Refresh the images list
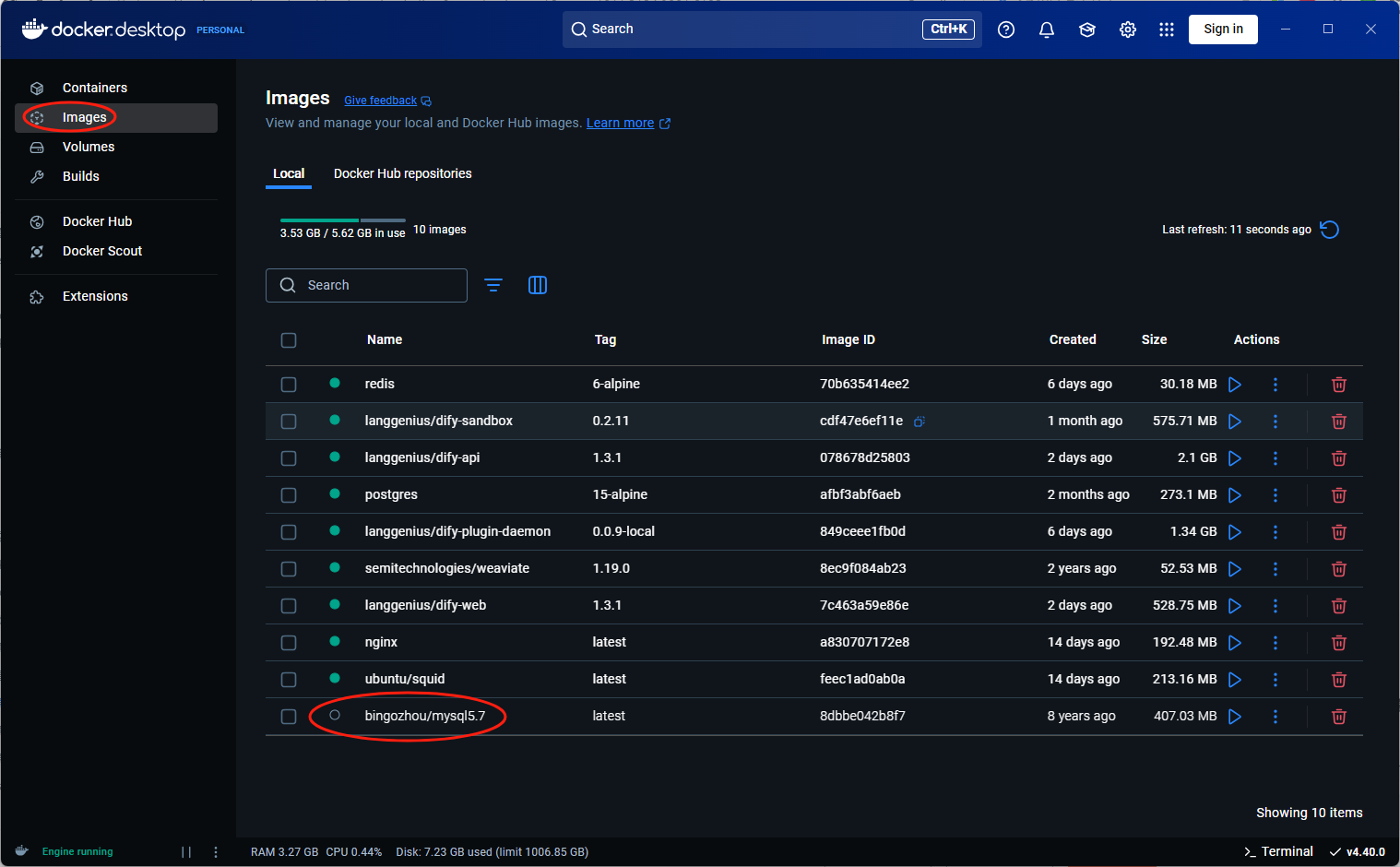Viewport: 1400px width, 867px height. (x=1330, y=230)
